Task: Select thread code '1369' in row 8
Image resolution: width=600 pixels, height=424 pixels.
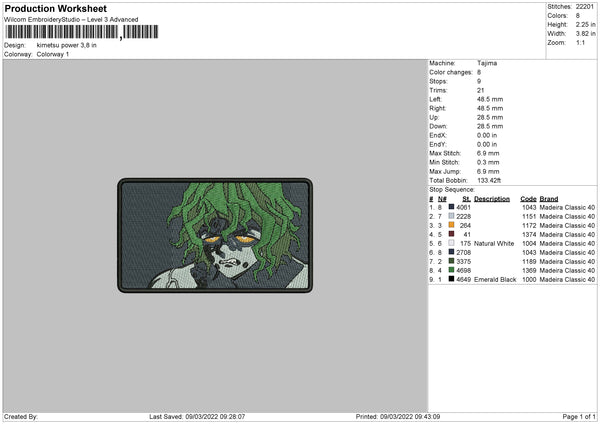Action: pyautogui.click(x=529, y=270)
